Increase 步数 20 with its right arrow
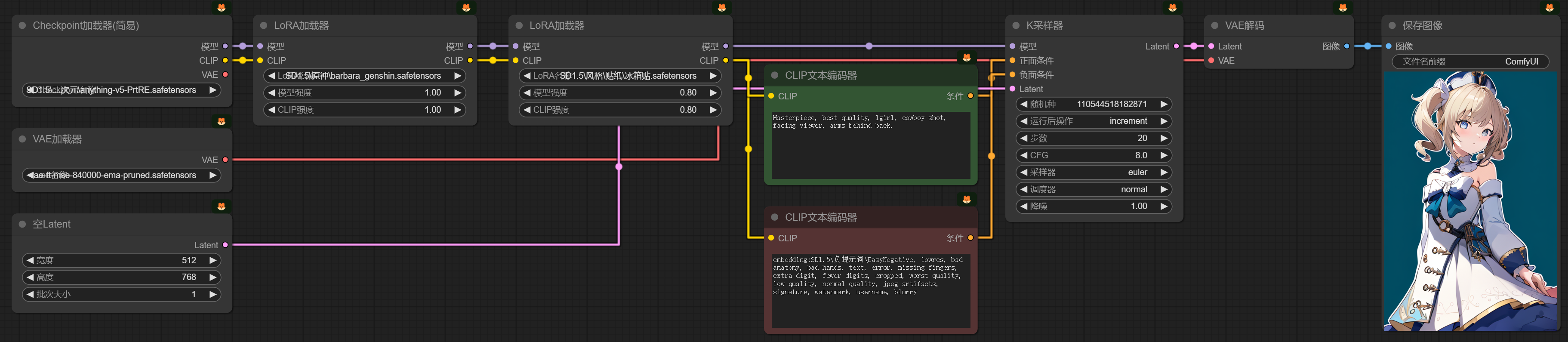The height and width of the screenshot is (342, 1568). 1164,138
